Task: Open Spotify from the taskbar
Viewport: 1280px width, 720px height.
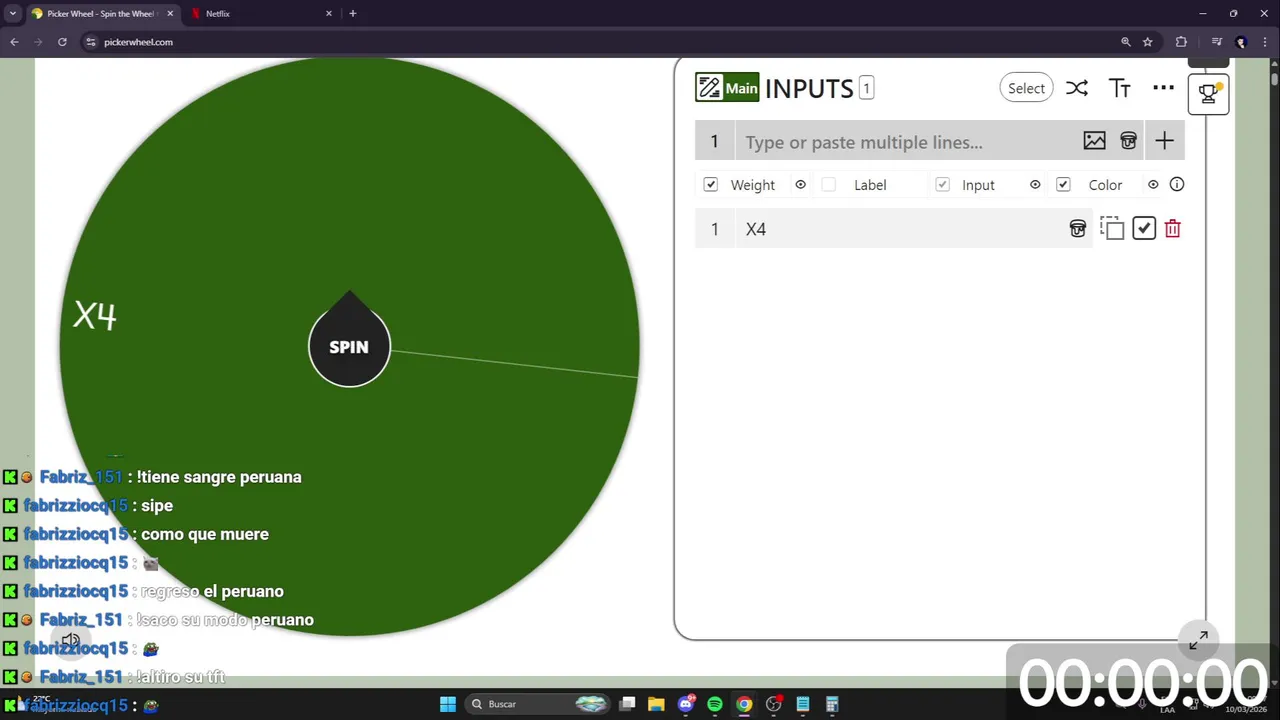Action: (715, 704)
